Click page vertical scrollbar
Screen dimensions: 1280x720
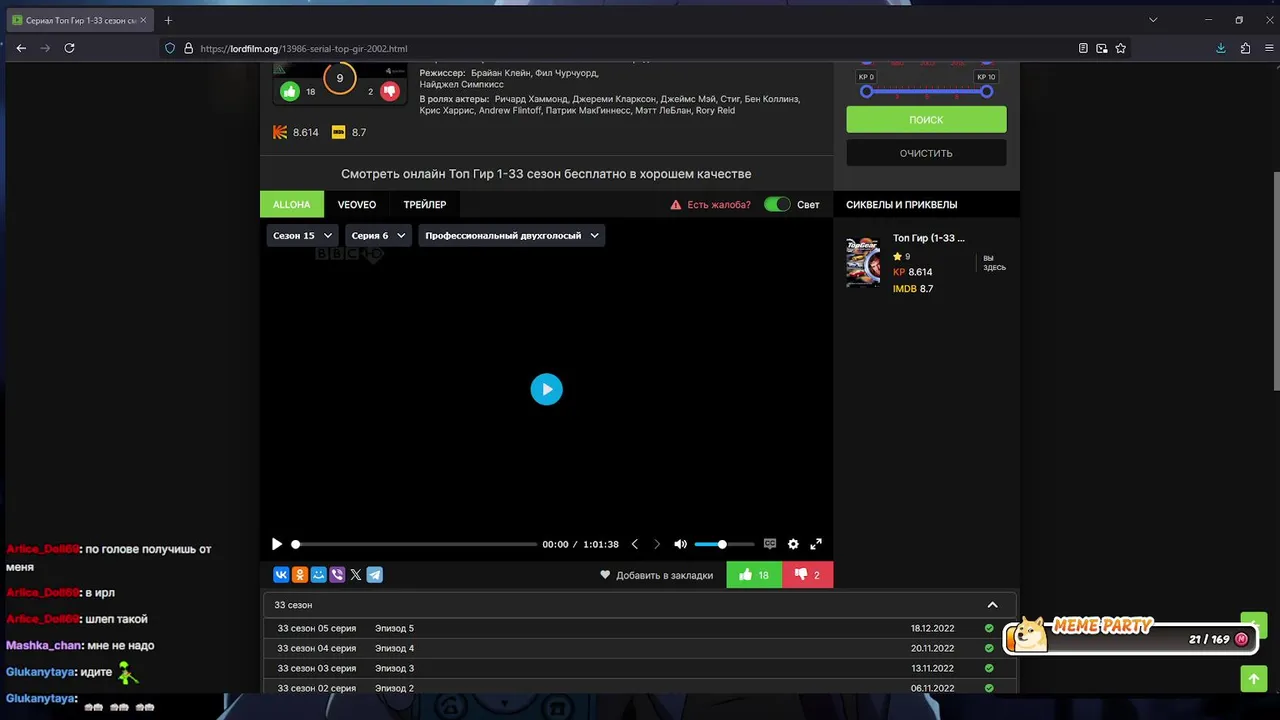[1275, 280]
